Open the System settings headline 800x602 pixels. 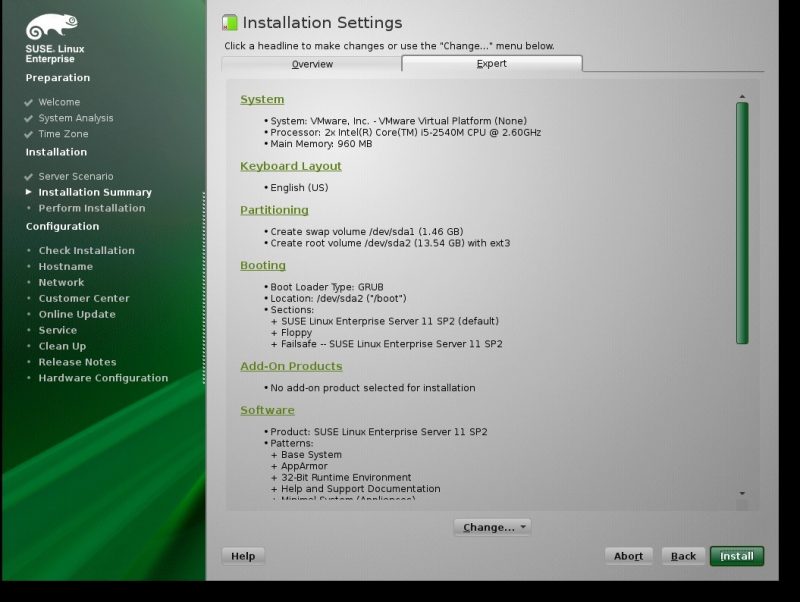click(262, 100)
